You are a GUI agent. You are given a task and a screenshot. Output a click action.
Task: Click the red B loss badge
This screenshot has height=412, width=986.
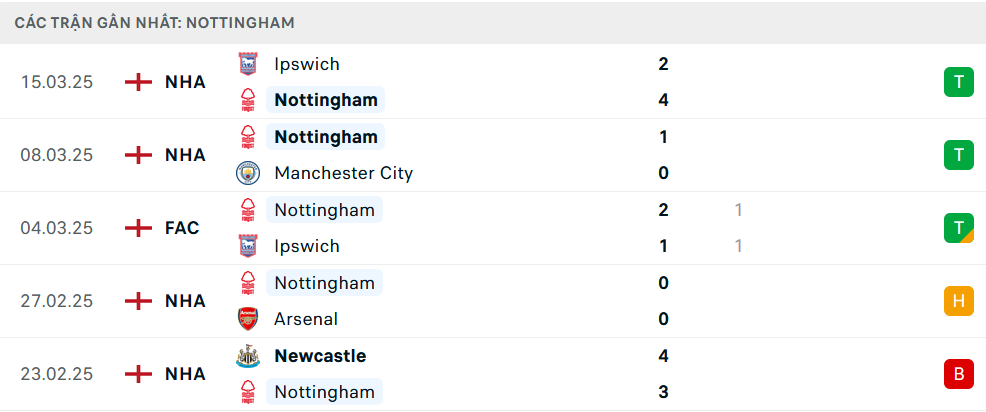pos(958,374)
